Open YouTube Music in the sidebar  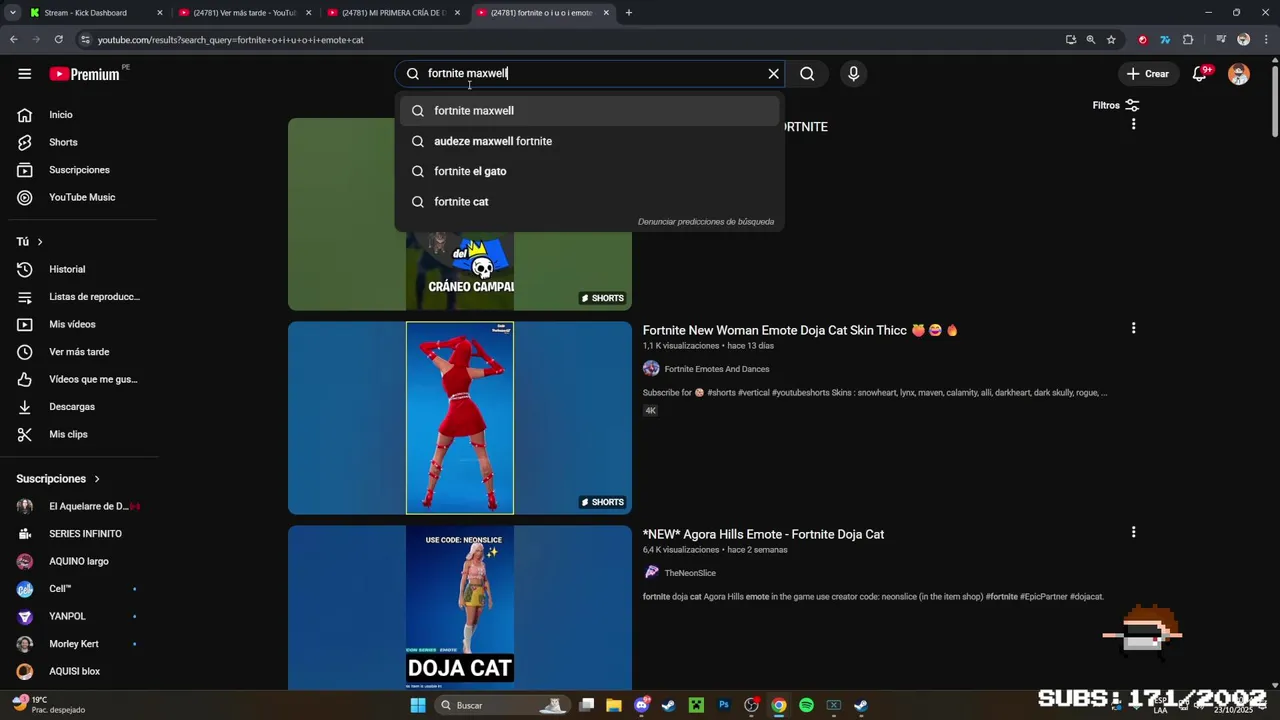80,197
